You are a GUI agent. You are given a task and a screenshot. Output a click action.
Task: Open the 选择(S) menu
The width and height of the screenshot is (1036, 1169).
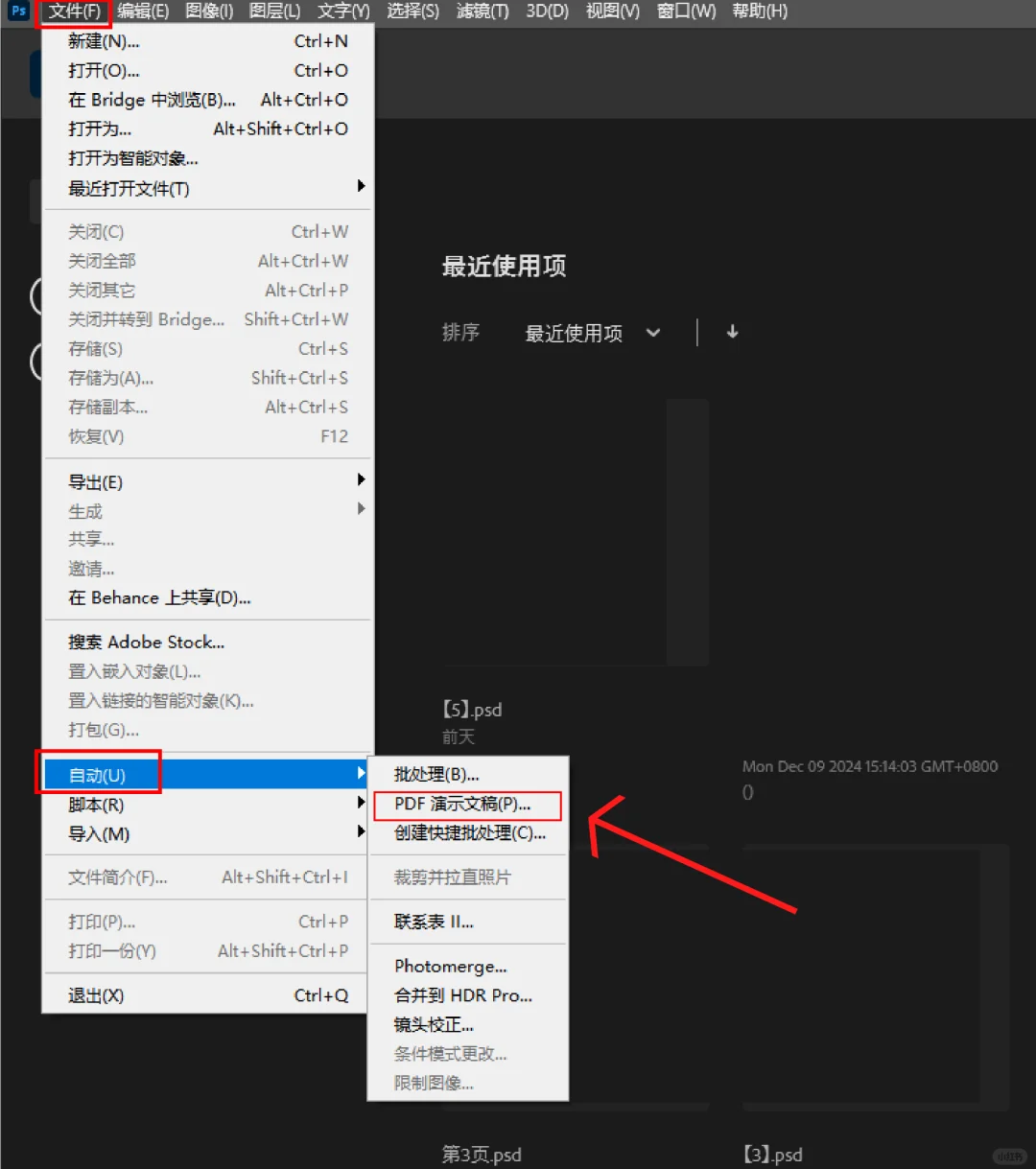(x=412, y=12)
